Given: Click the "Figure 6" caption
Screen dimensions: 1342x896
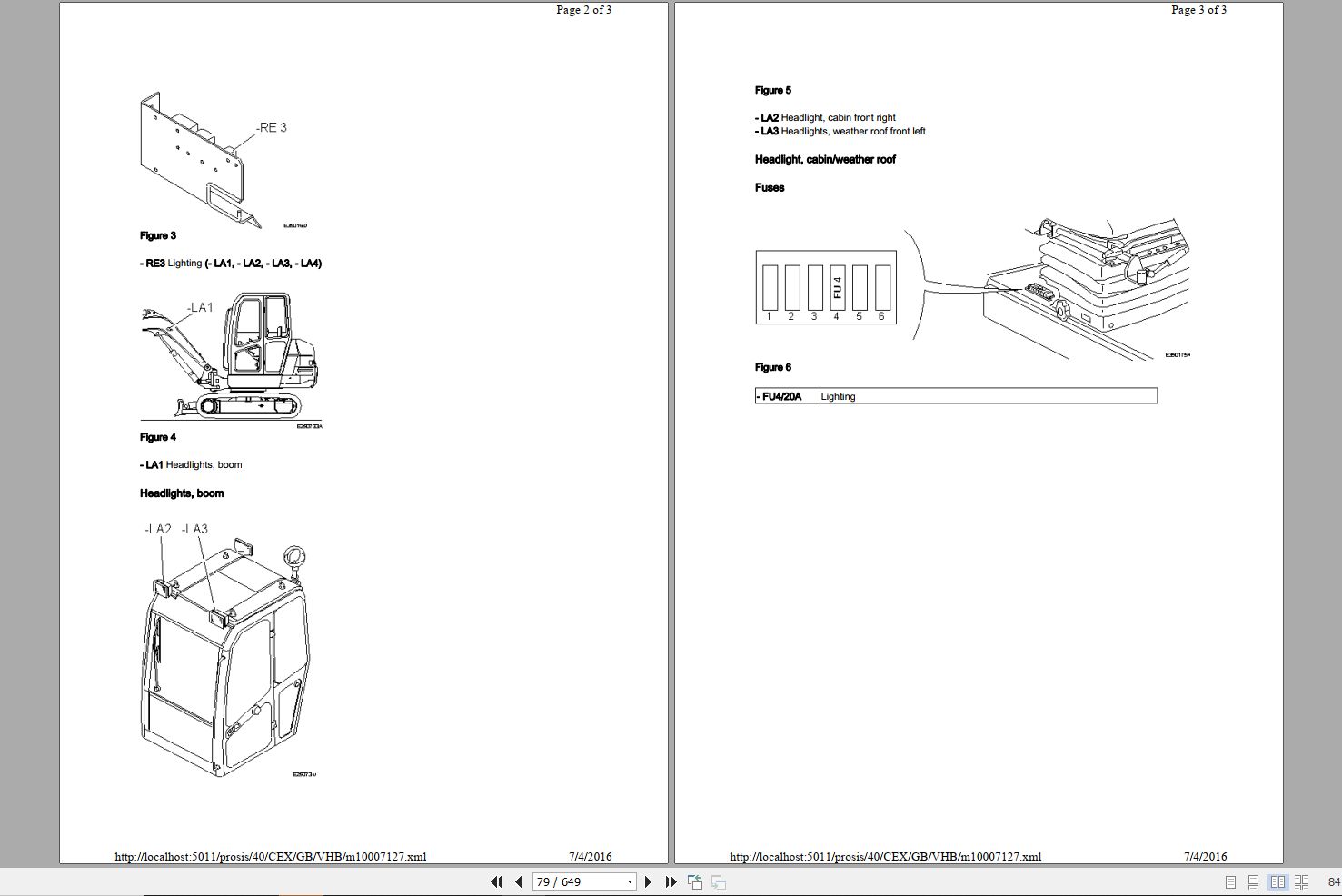Looking at the screenshot, I should click(x=773, y=367).
